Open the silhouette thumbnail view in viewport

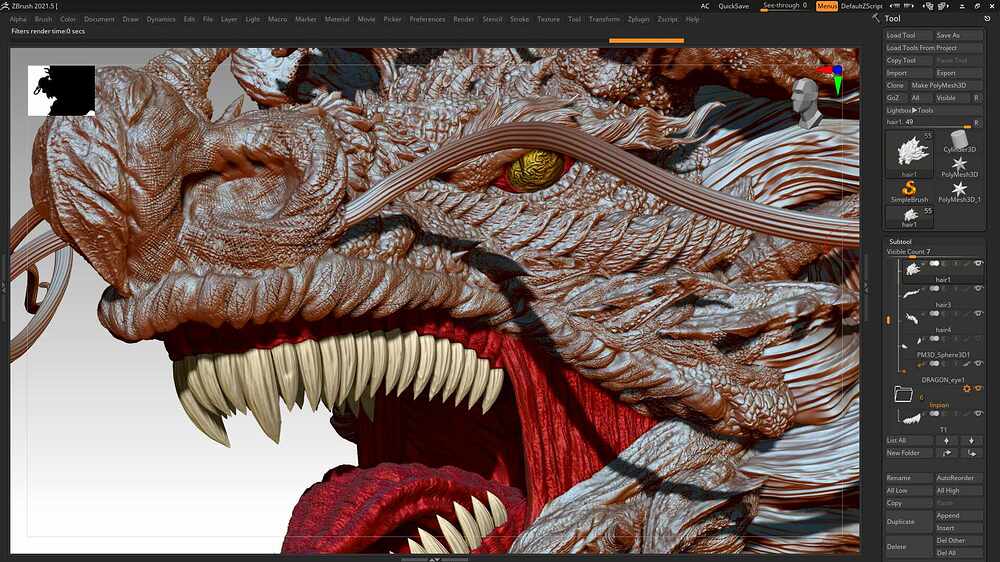61,91
